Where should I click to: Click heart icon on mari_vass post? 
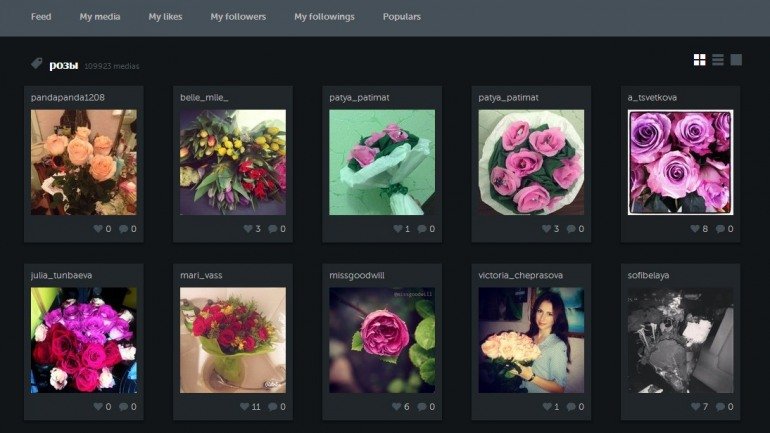246,407
